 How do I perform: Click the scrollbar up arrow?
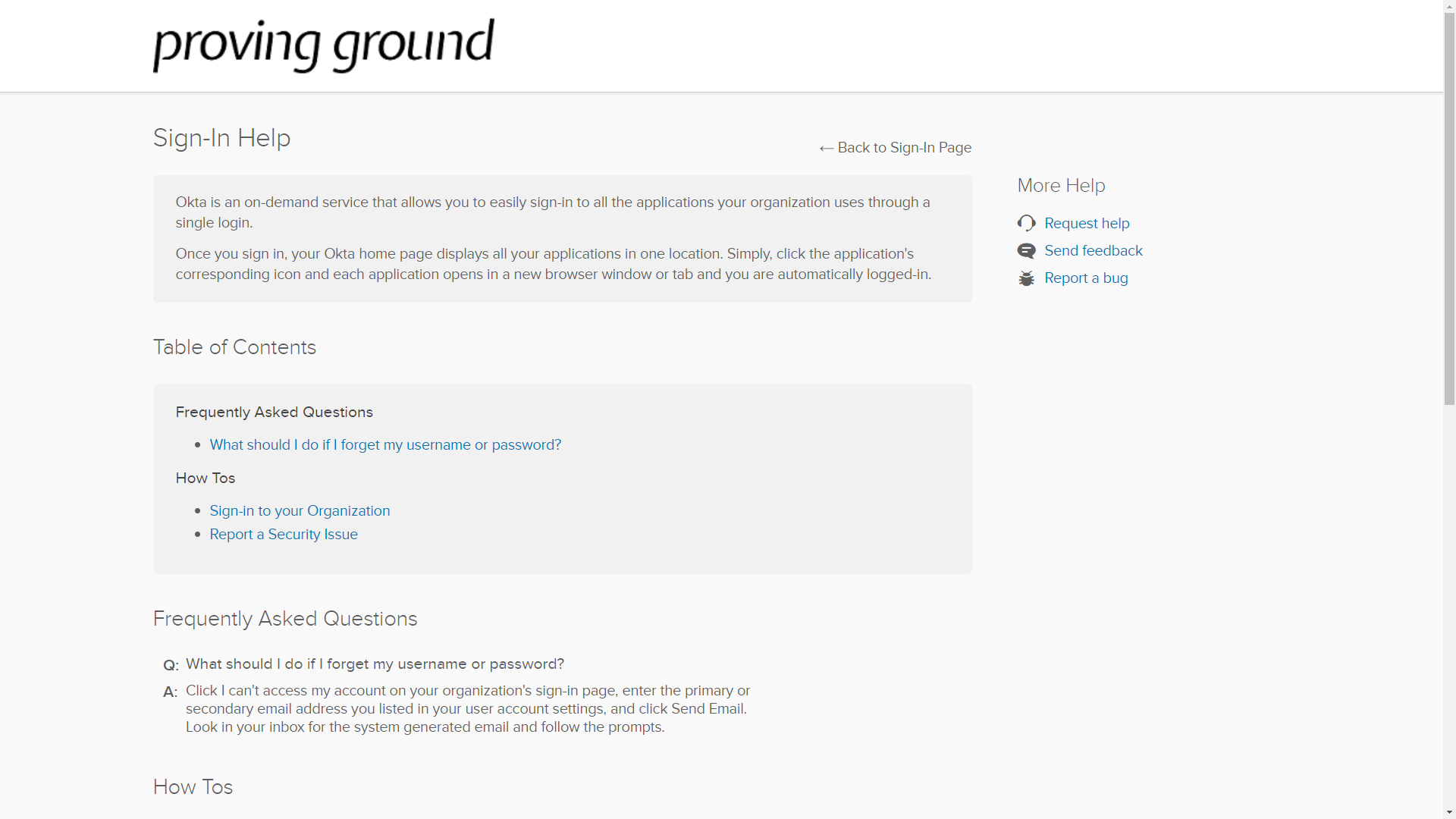1449,6
